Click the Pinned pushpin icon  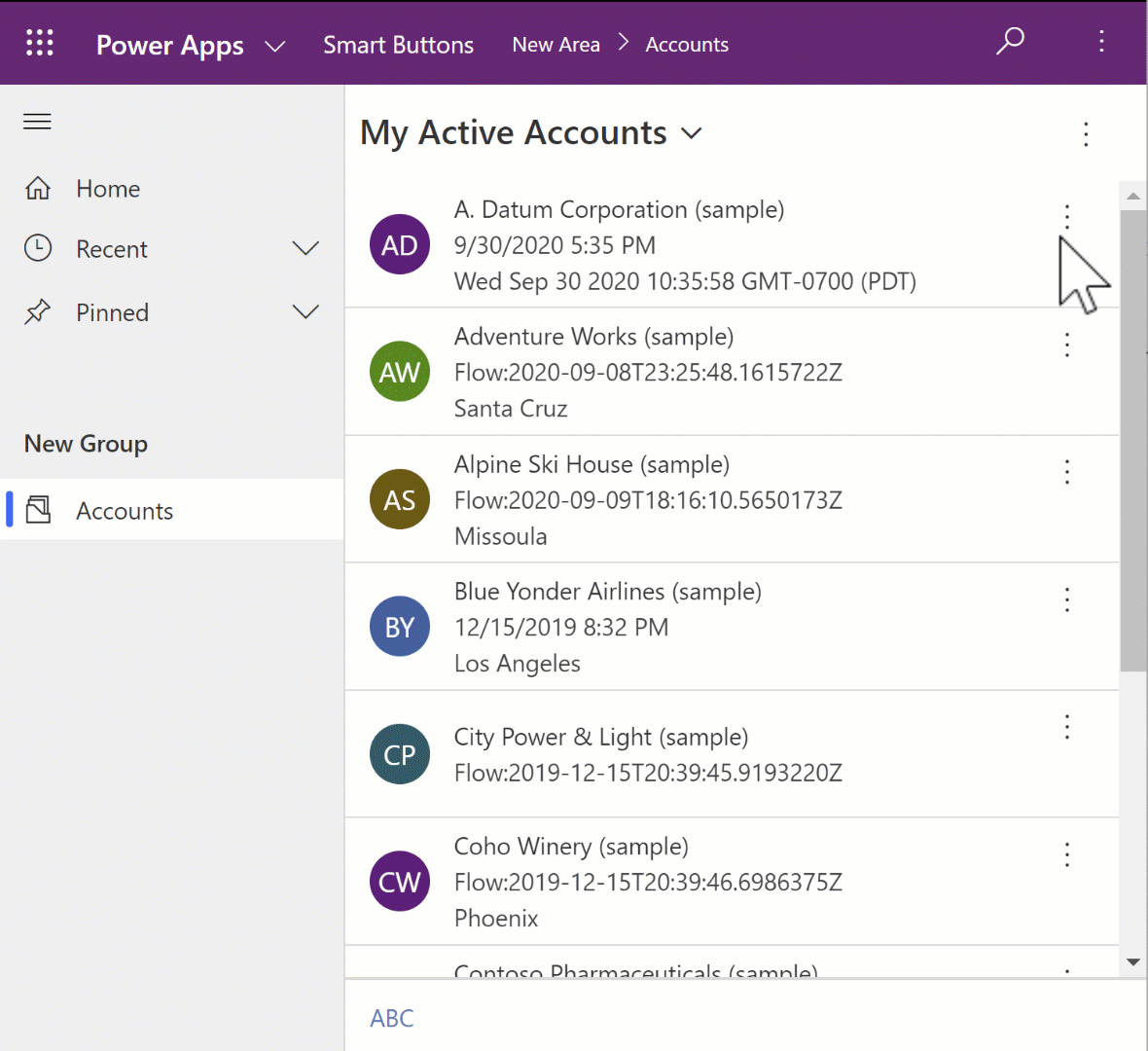(38, 312)
